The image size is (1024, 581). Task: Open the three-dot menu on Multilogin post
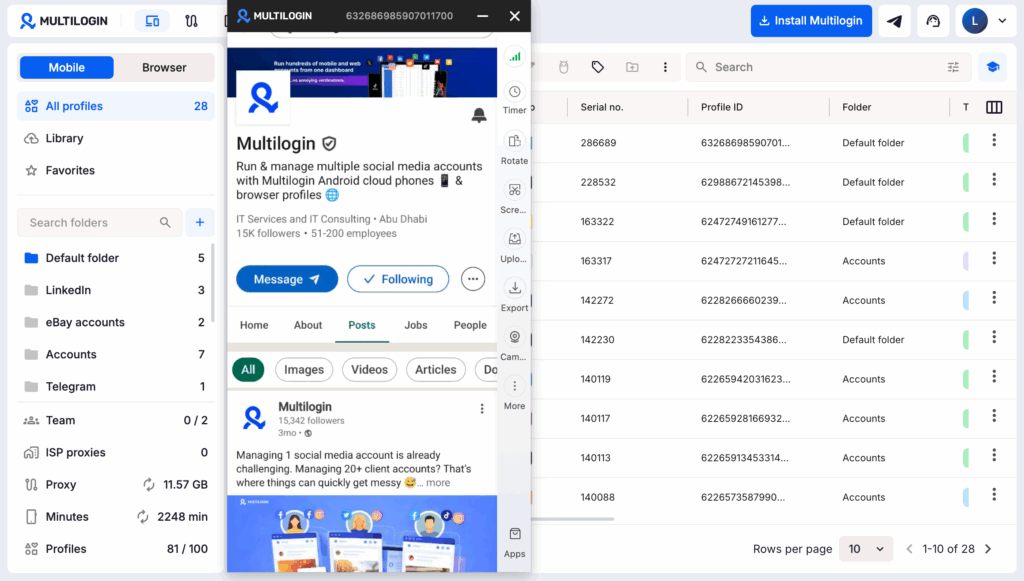coord(482,409)
